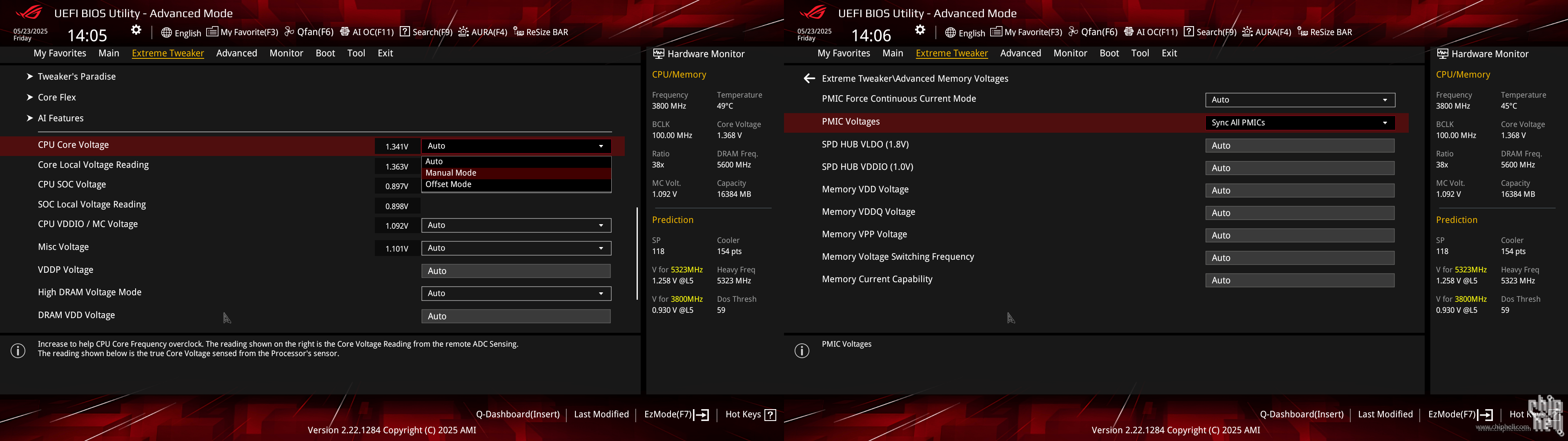Open AI OC(F11) in right window
Image resolution: width=1568 pixels, height=441 pixels.
tap(1150, 32)
